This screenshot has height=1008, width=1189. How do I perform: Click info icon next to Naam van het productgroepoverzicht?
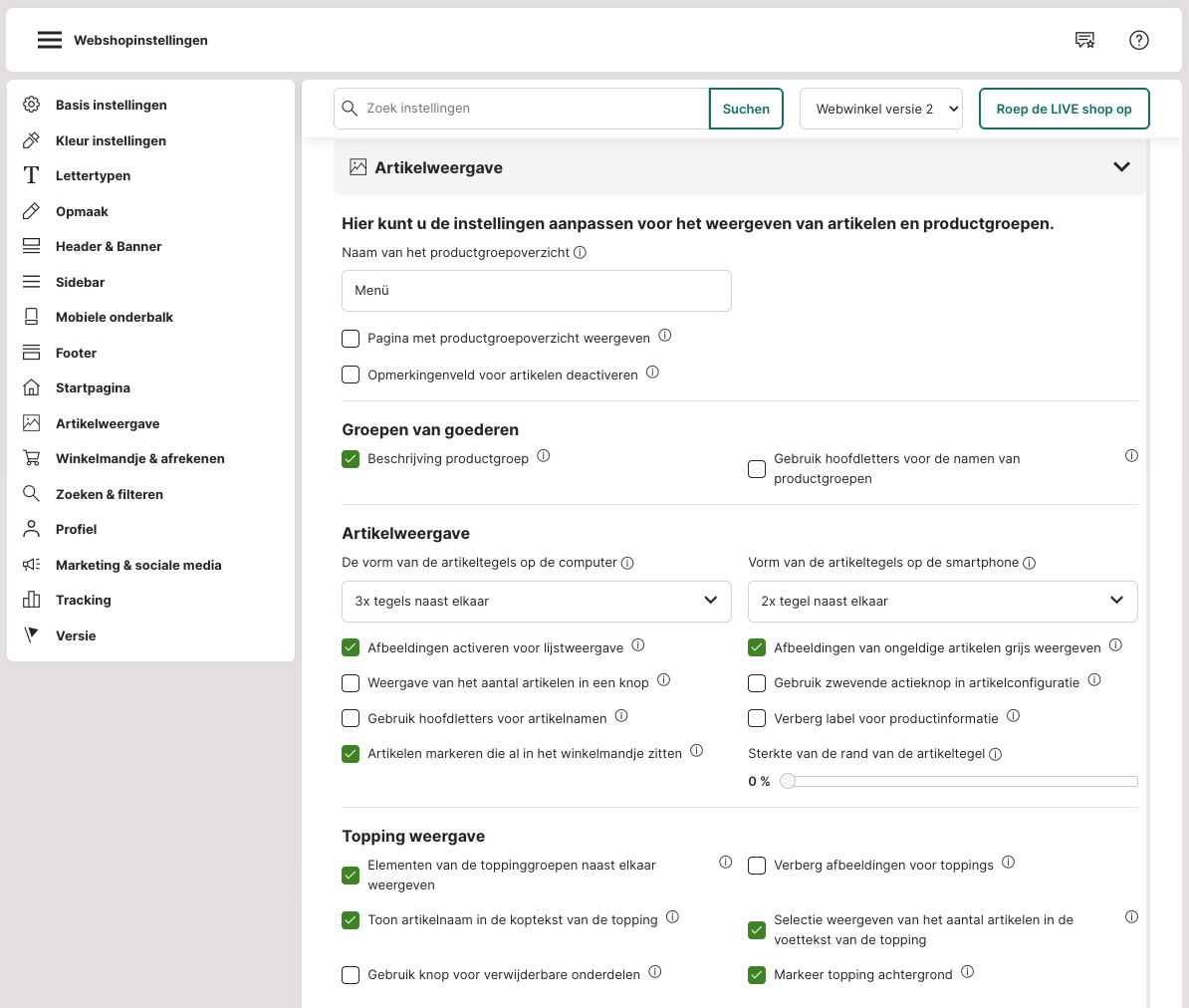580,253
